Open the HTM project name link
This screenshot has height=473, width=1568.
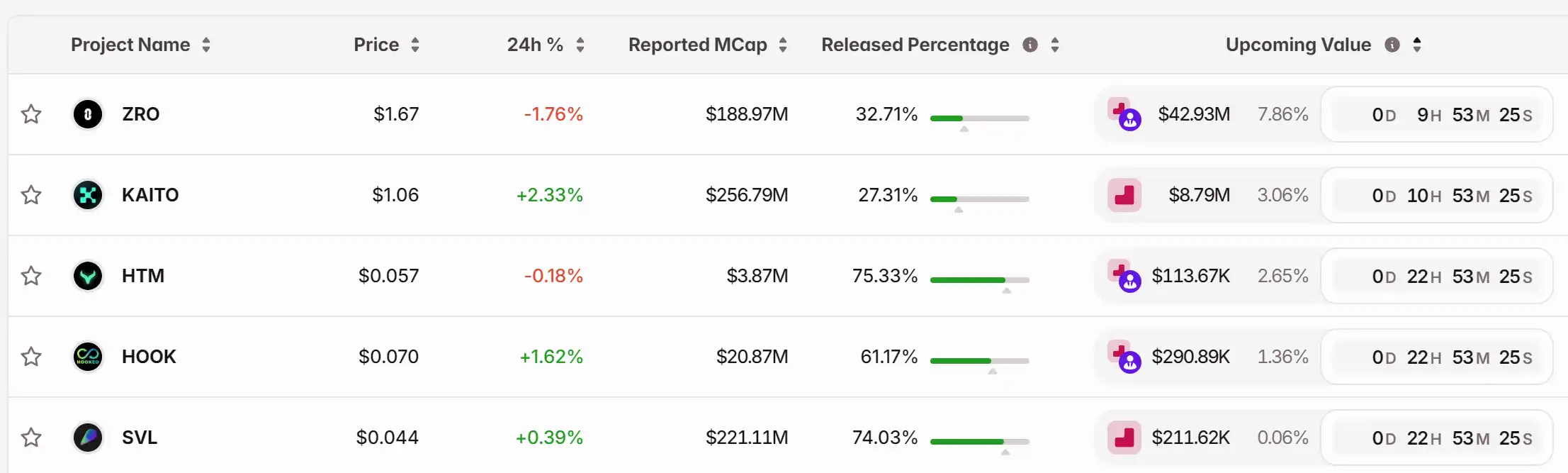[143, 276]
